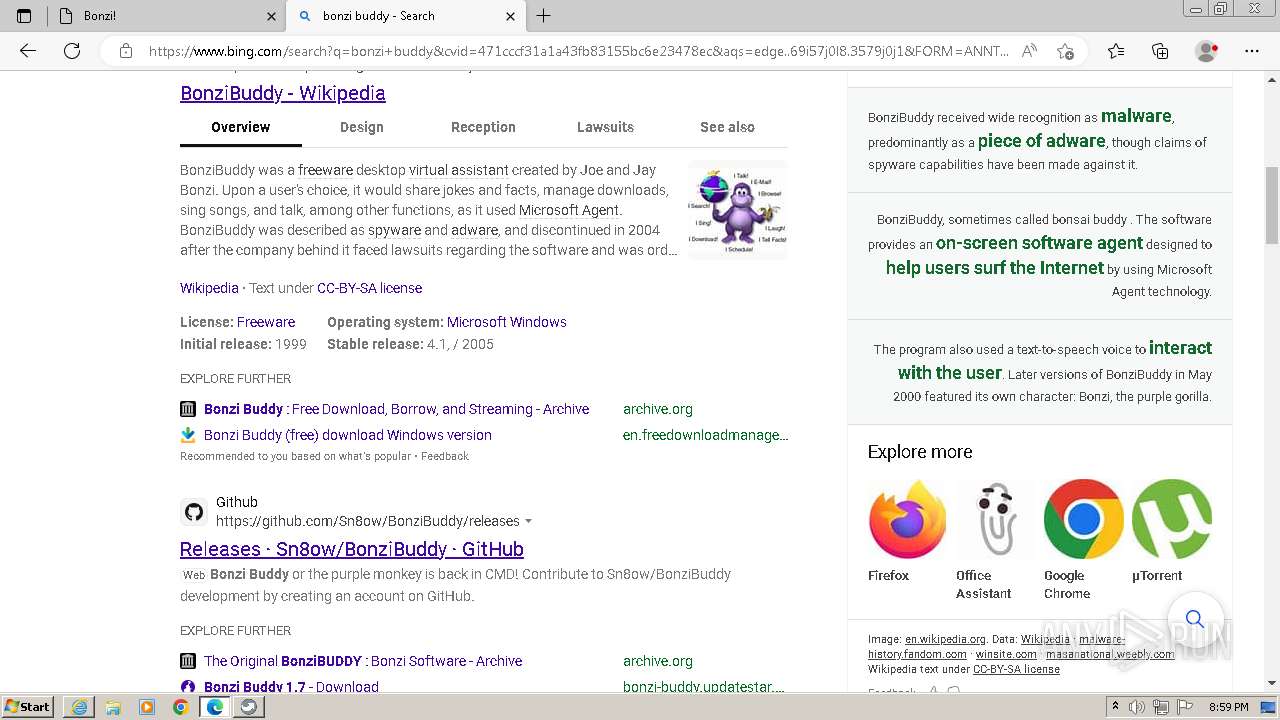Click the taskbar clock 8:59 PM
1280x720 pixels.
click(x=1229, y=707)
